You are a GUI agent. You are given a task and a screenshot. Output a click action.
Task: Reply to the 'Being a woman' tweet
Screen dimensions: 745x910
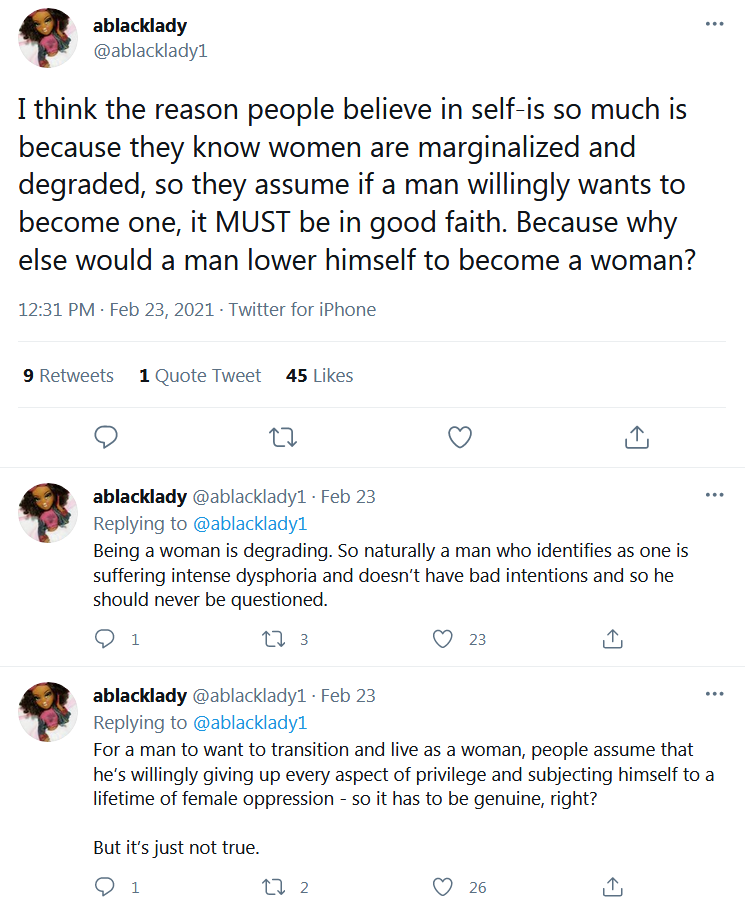[x=106, y=639]
